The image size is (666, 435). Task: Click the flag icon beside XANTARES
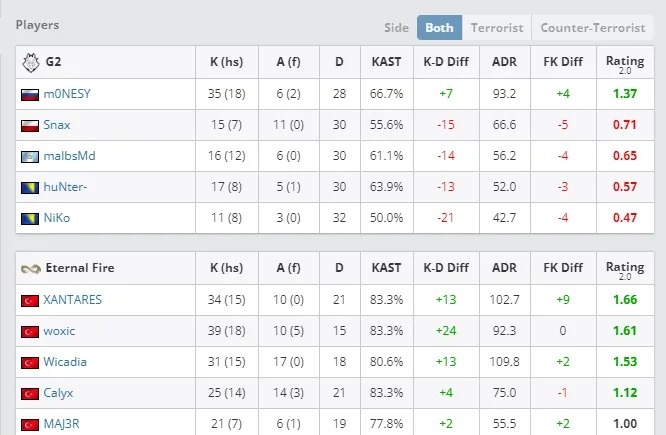[30, 300]
